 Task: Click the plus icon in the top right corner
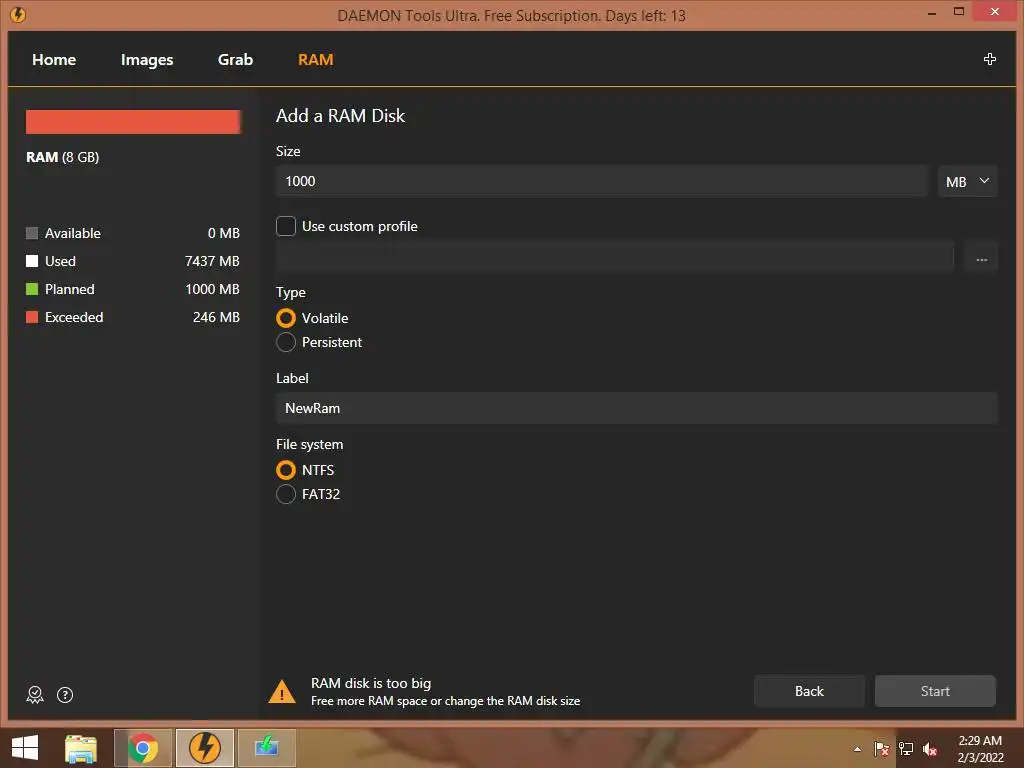pyautogui.click(x=989, y=59)
